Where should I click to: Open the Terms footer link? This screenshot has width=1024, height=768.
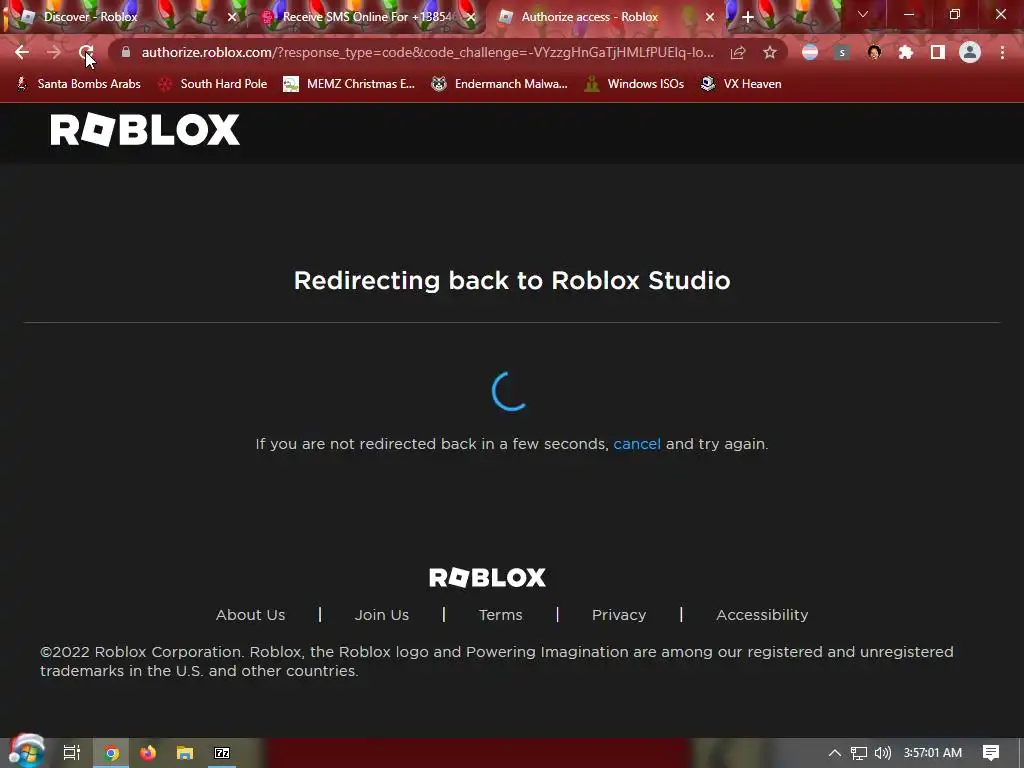(500, 615)
